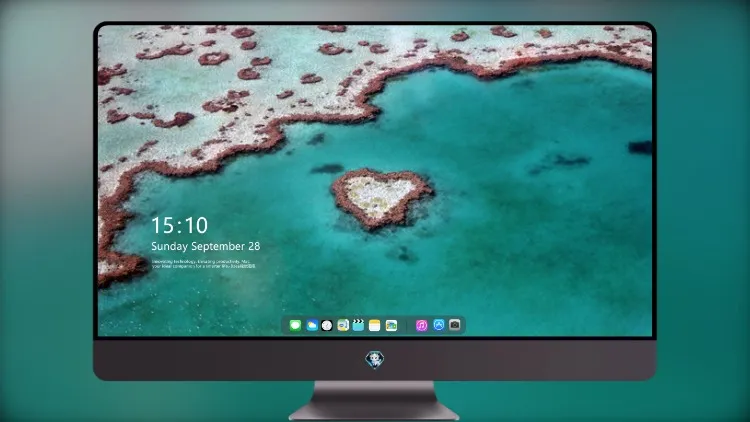This screenshot has height=422, width=750.
Task: Click the logo on the monitor chin
Action: (375, 359)
